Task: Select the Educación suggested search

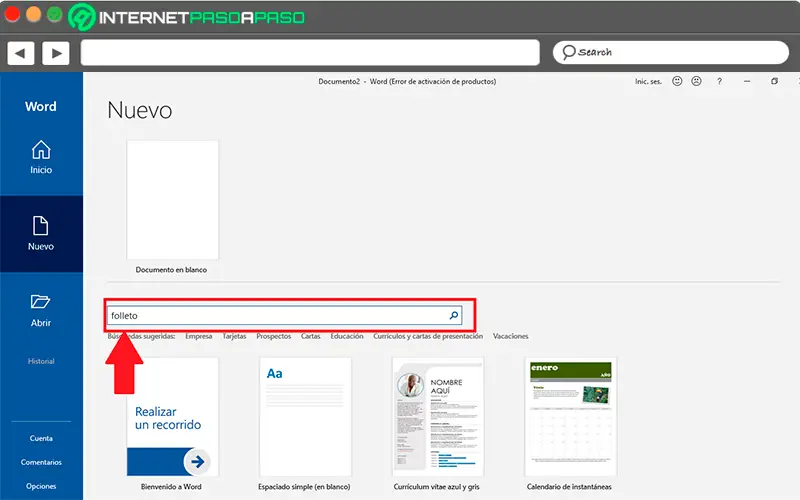Action: pyautogui.click(x=347, y=336)
